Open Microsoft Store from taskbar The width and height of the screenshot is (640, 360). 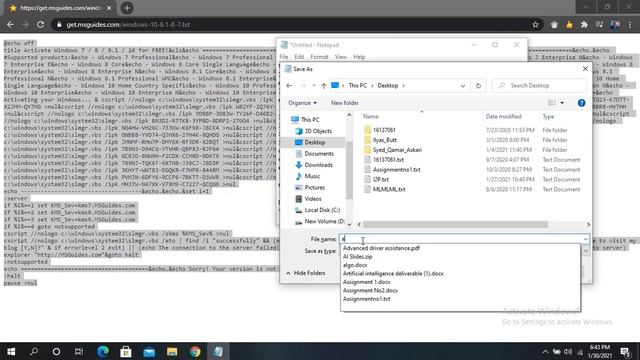click(x=126, y=351)
